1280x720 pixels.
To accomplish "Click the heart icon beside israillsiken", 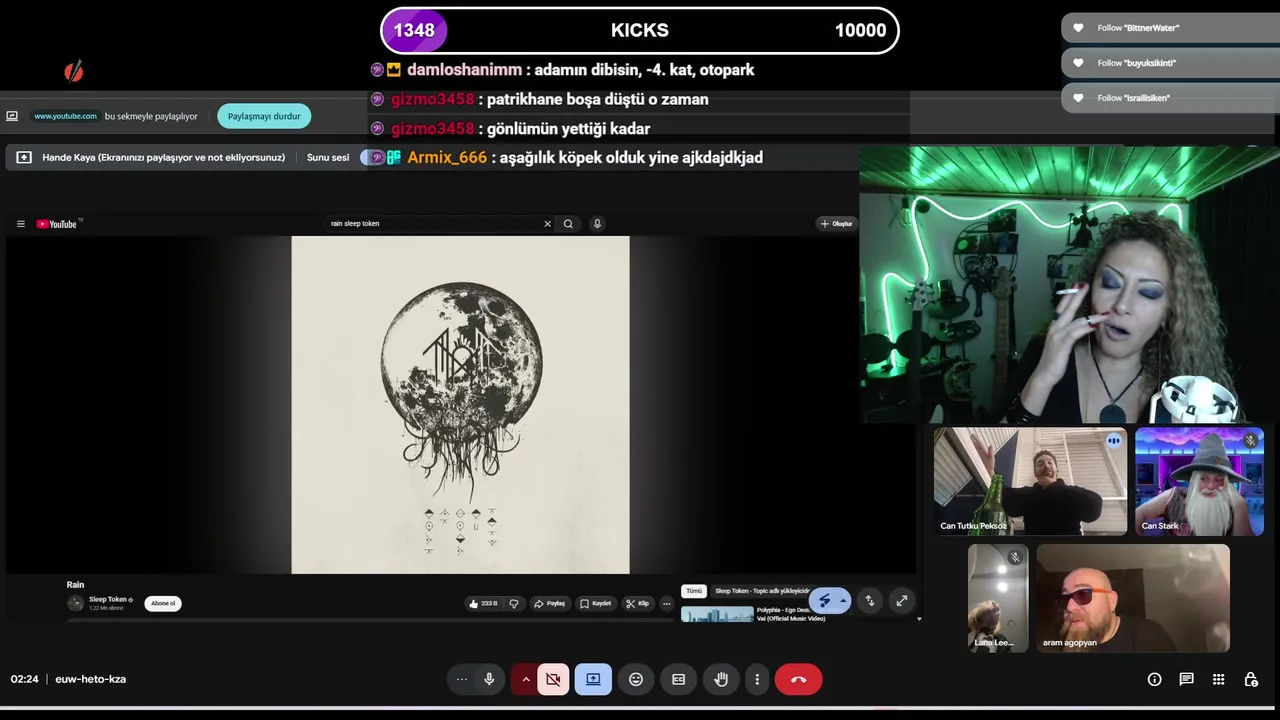I will point(1078,98).
